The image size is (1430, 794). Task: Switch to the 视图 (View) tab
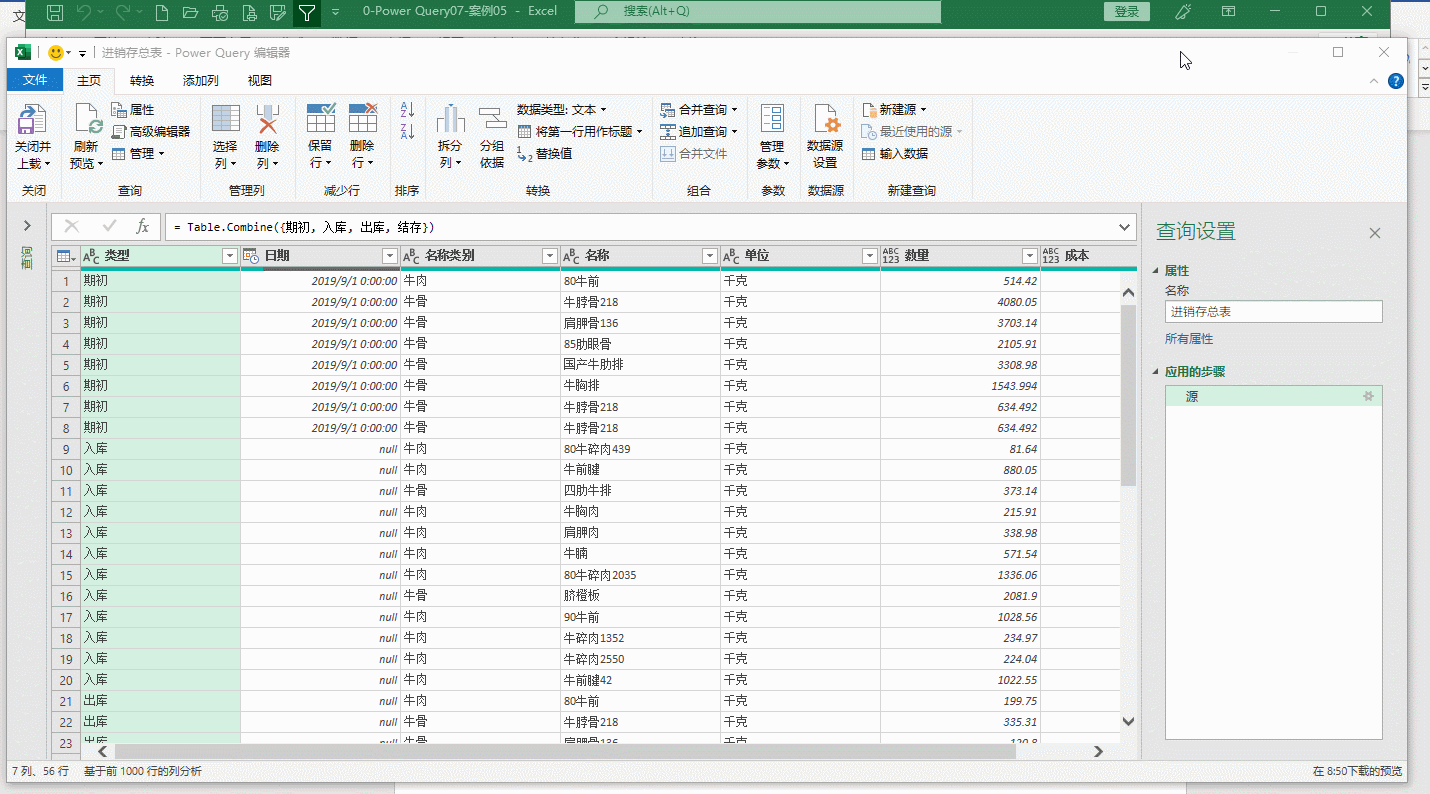click(260, 80)
